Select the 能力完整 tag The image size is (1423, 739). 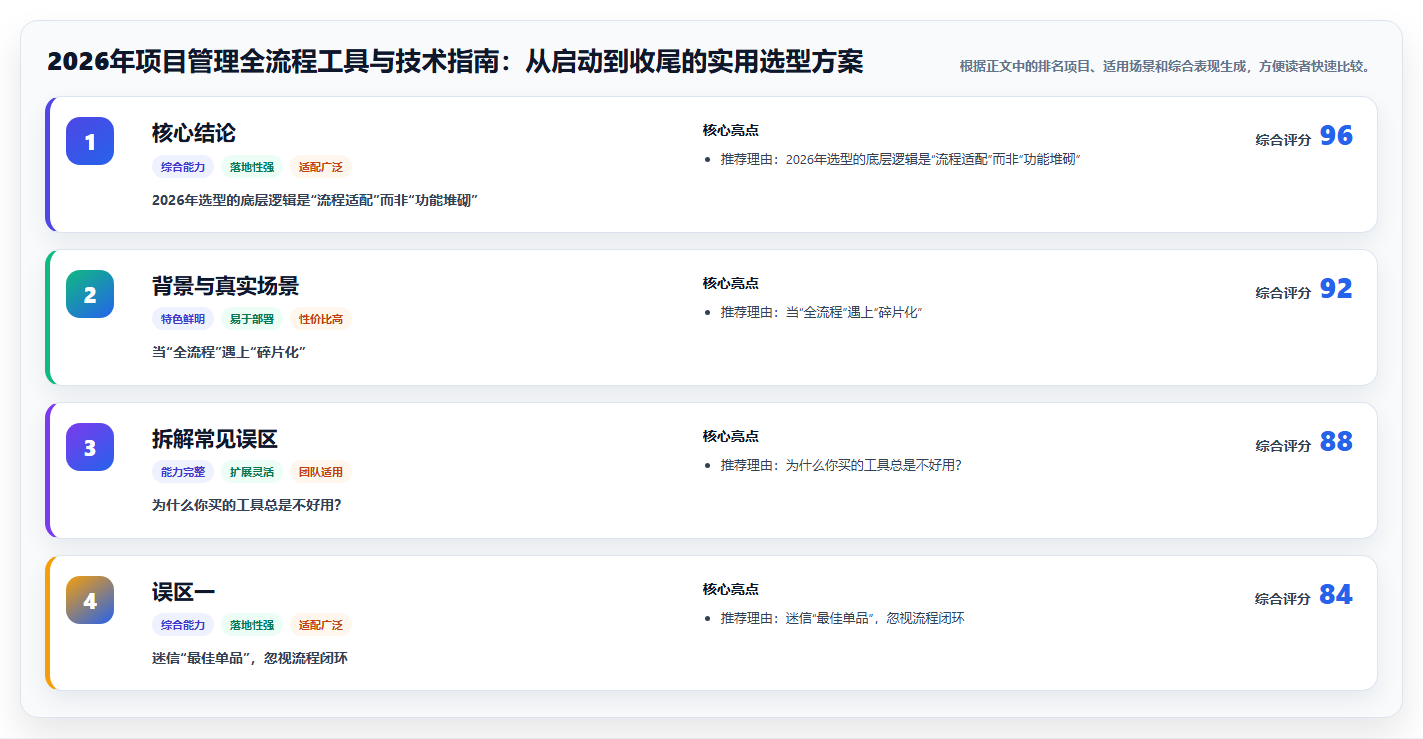click(x=183, y=472)
